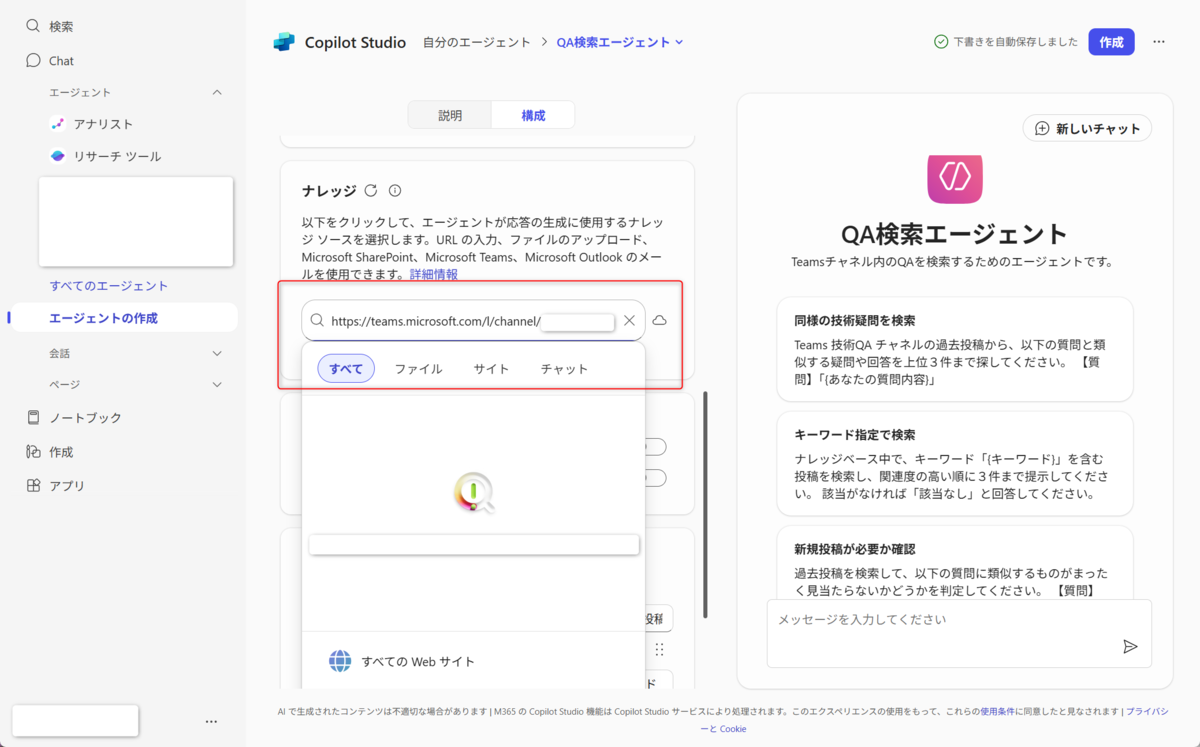Select the キーワード指定で検索 prompt card

coord(954,462)
